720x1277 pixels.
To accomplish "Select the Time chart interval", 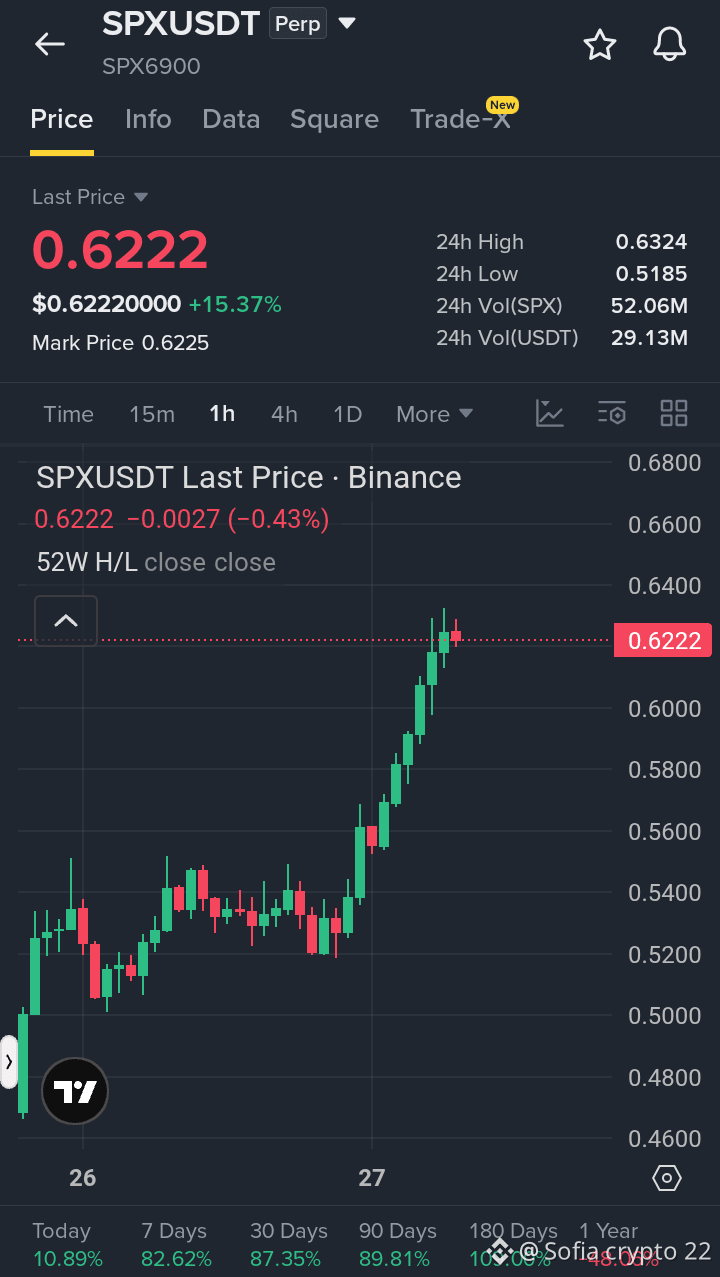I will pyautogui.click(x=68, y=414).
